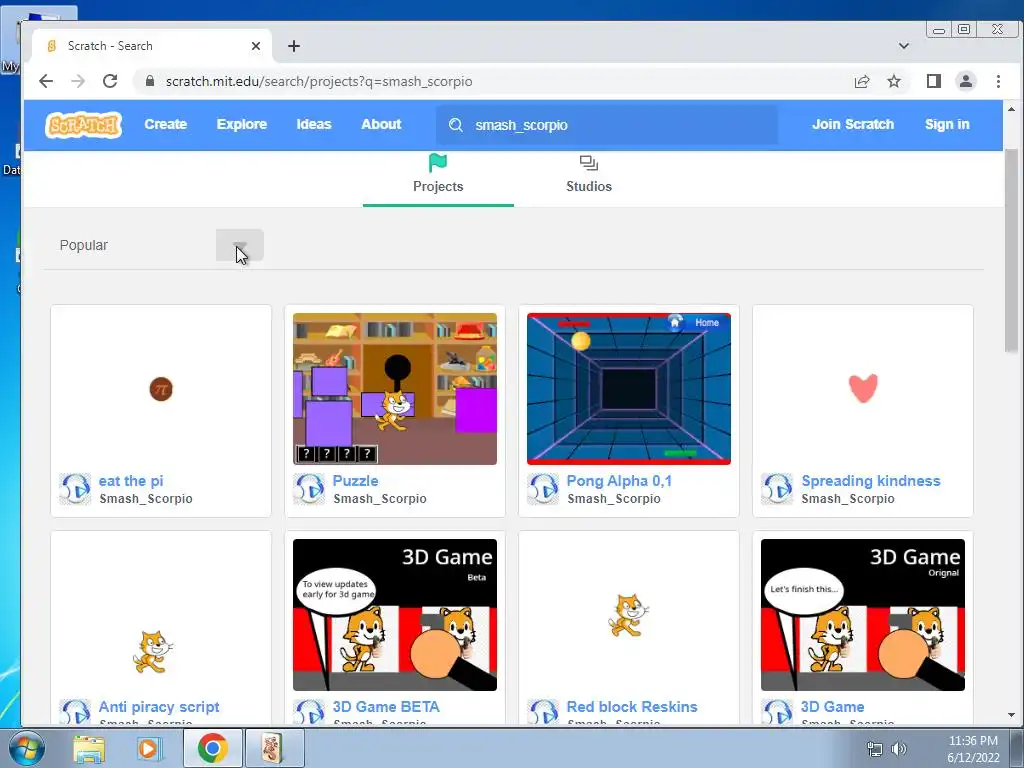Open the eat the pi project link

tap(131, 481)
